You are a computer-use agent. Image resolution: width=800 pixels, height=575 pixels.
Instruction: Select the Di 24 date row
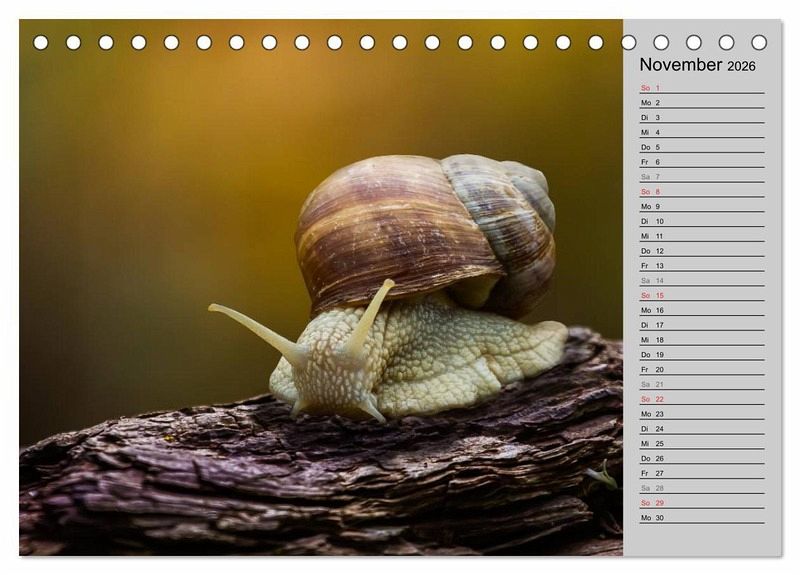click(x=701, y=429)
